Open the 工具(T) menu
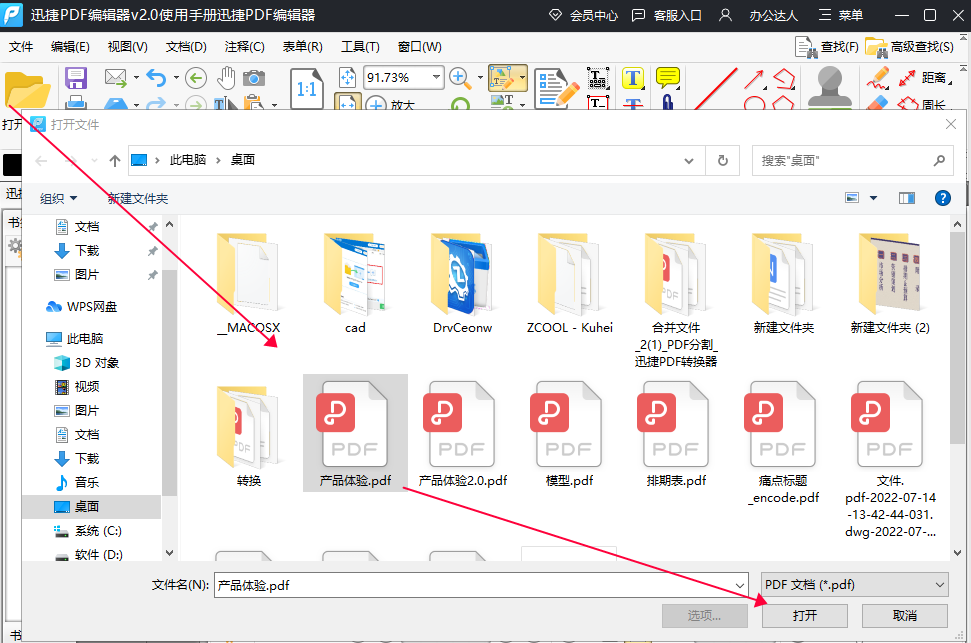 [x=360, y=47]
